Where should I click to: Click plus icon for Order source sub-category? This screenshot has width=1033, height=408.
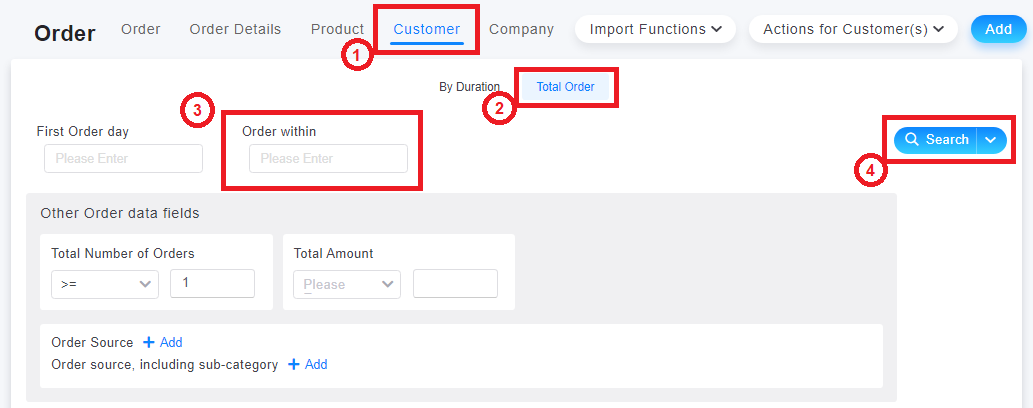[x=294, y=364]
